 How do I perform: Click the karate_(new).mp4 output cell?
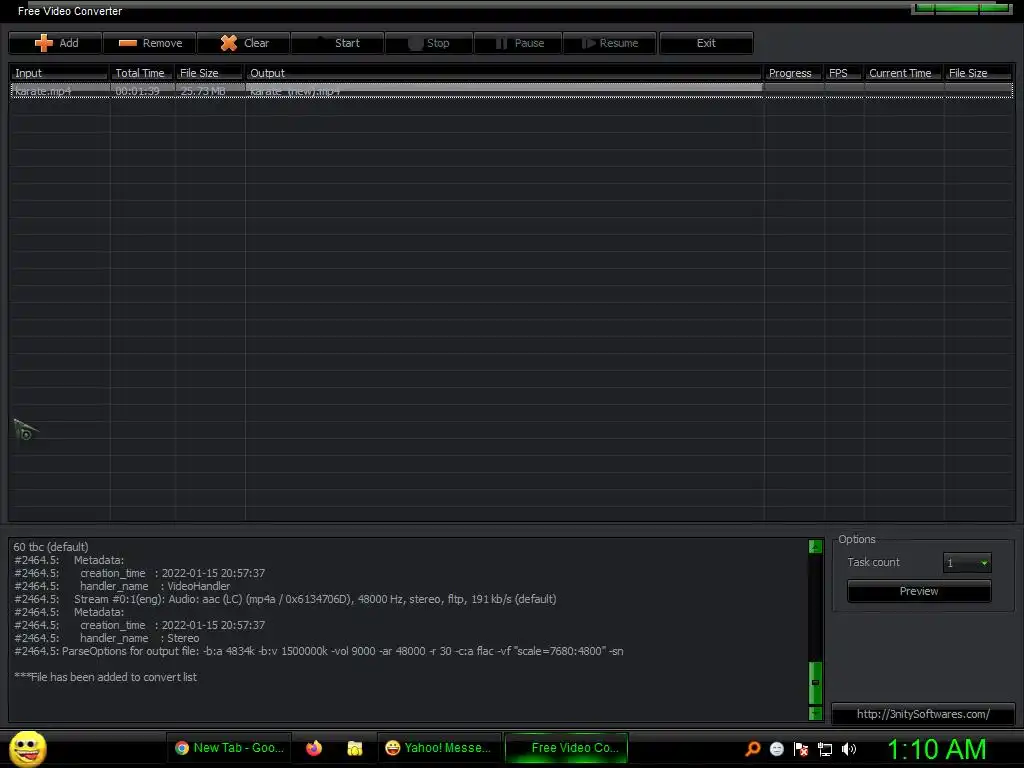coord(504,91)
